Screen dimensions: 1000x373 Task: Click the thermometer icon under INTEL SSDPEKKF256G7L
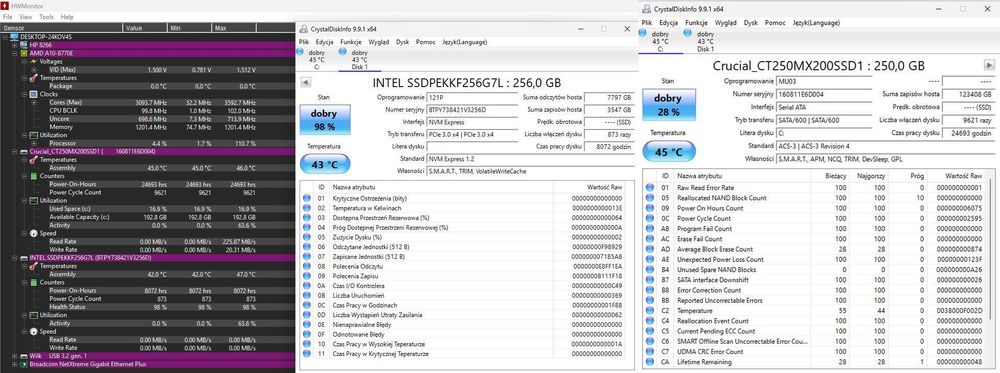pyautogui.click(x=34, y=266)
